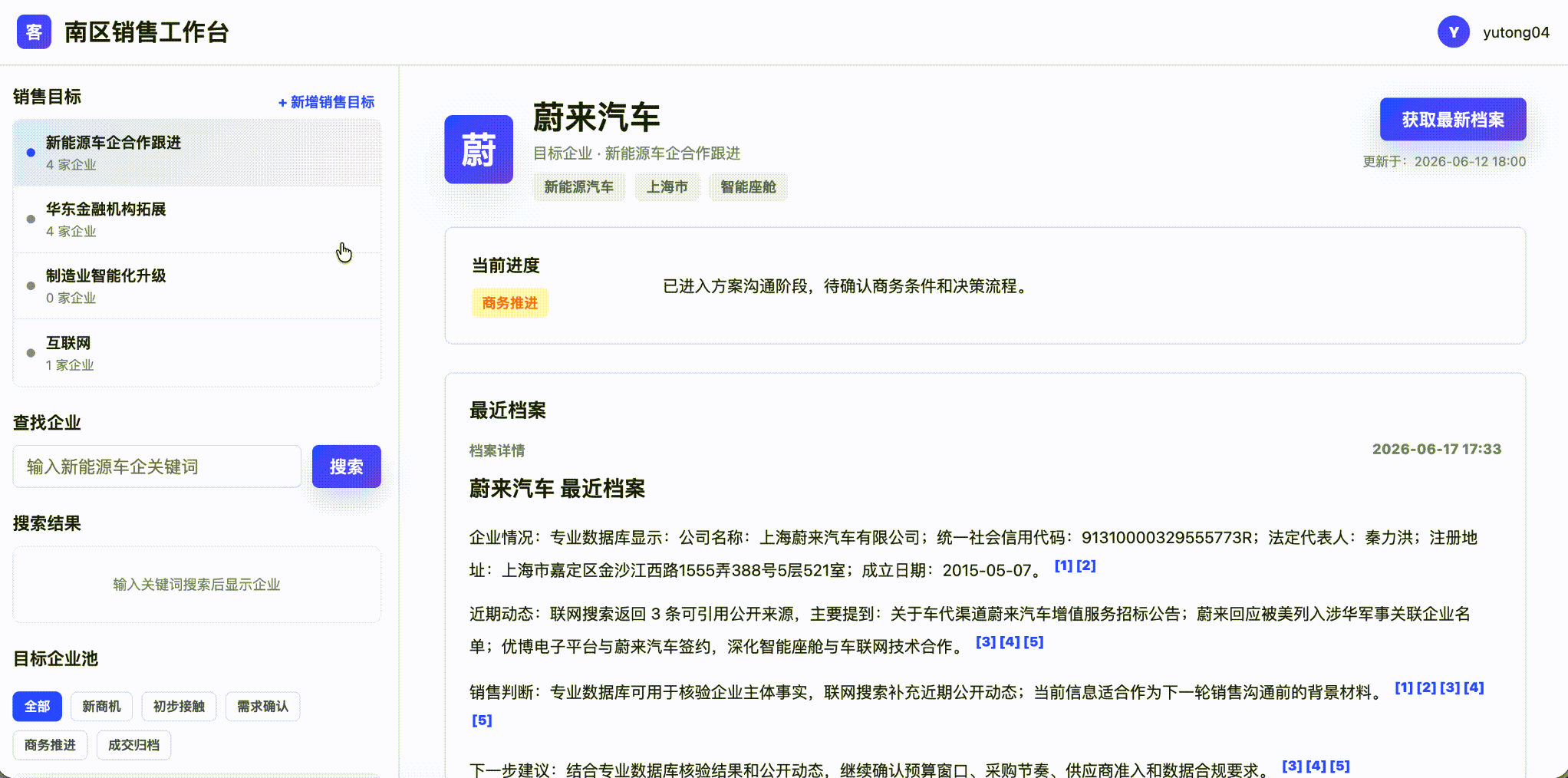Add a new sales target via 新增销售目标

pos(327,102)
